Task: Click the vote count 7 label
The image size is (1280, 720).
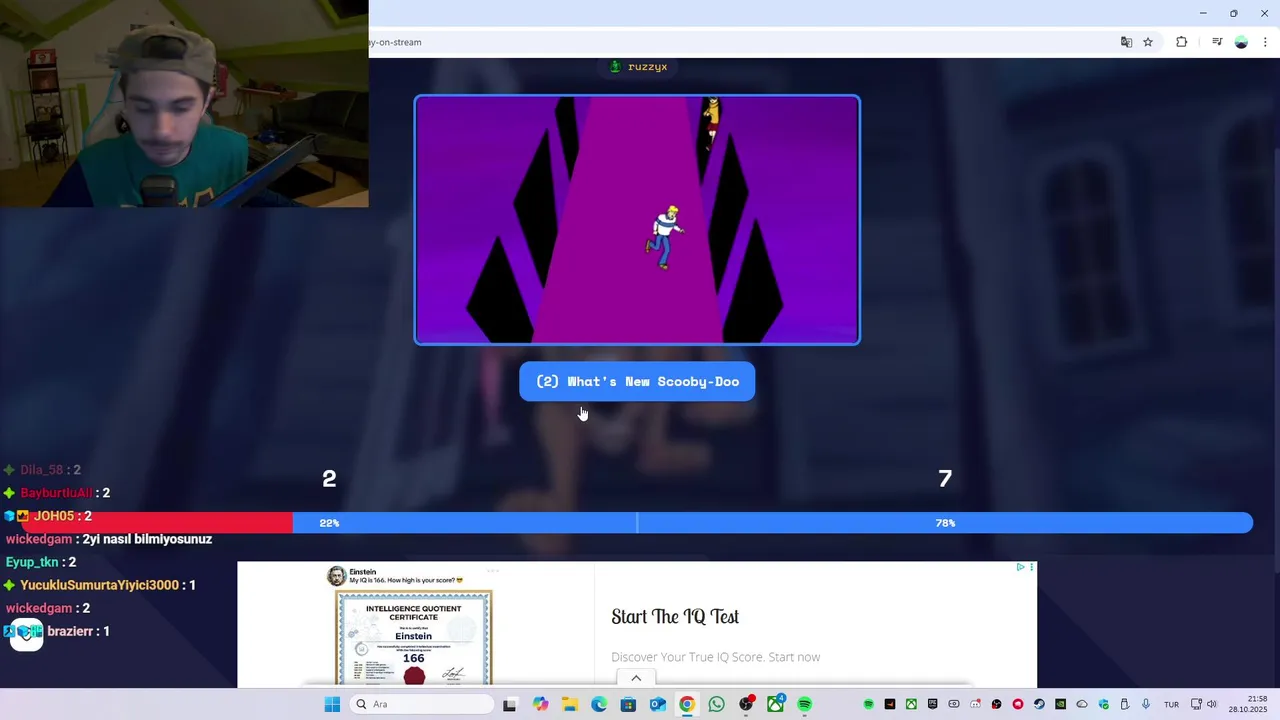Action: (945, 479)
